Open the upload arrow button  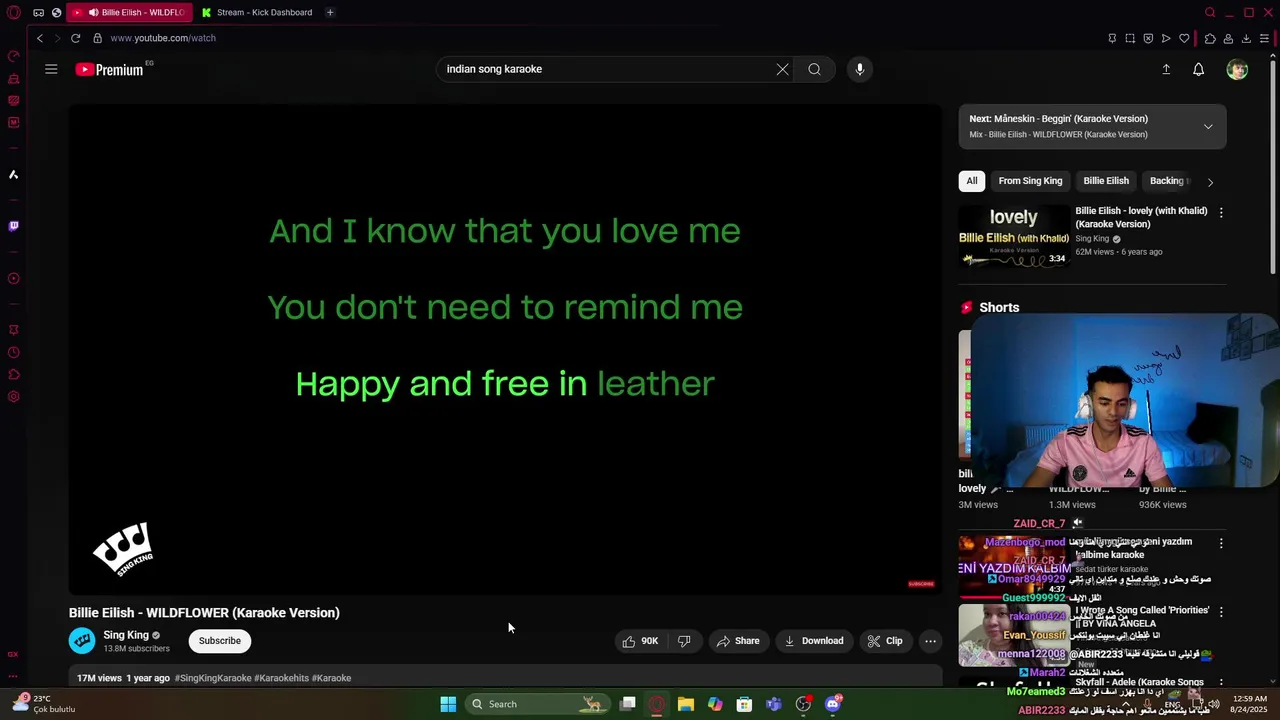pyautogui.click(x=1166, y=69)
